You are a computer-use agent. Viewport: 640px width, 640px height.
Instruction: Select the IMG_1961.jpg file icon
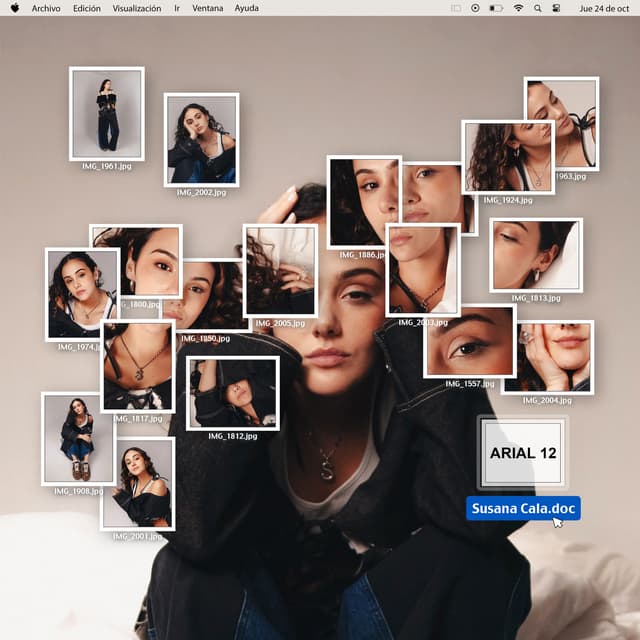coord(106,113)
